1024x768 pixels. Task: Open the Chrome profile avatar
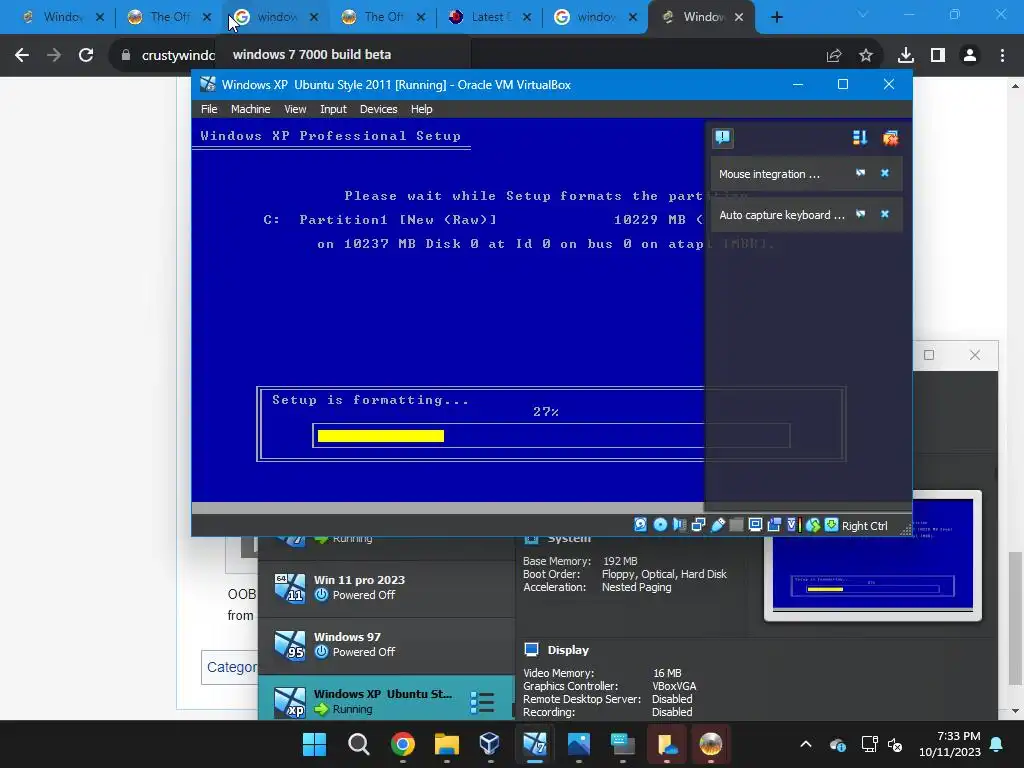coord(970,56)
